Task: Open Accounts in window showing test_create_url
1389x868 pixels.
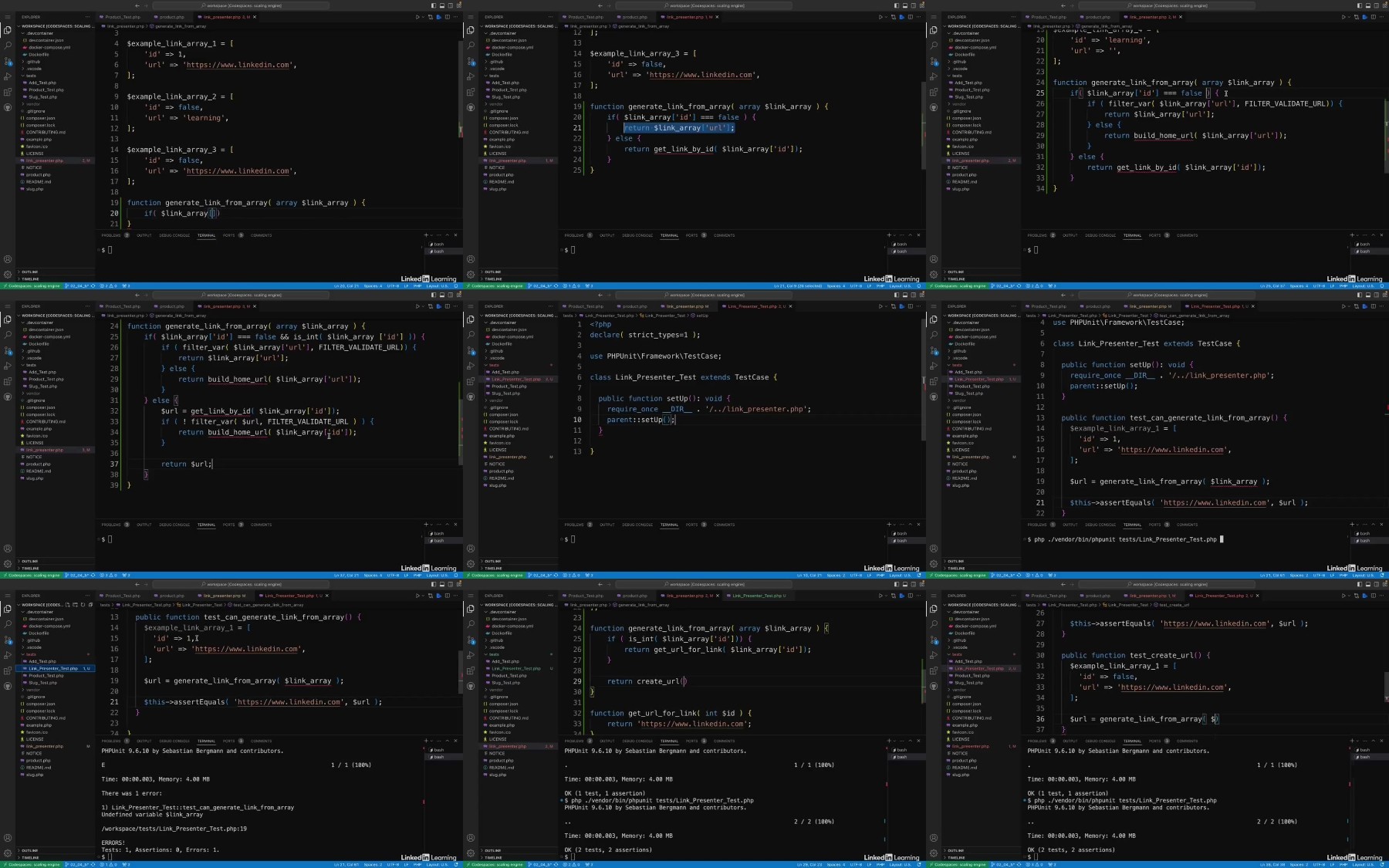Action: (934, 838)
